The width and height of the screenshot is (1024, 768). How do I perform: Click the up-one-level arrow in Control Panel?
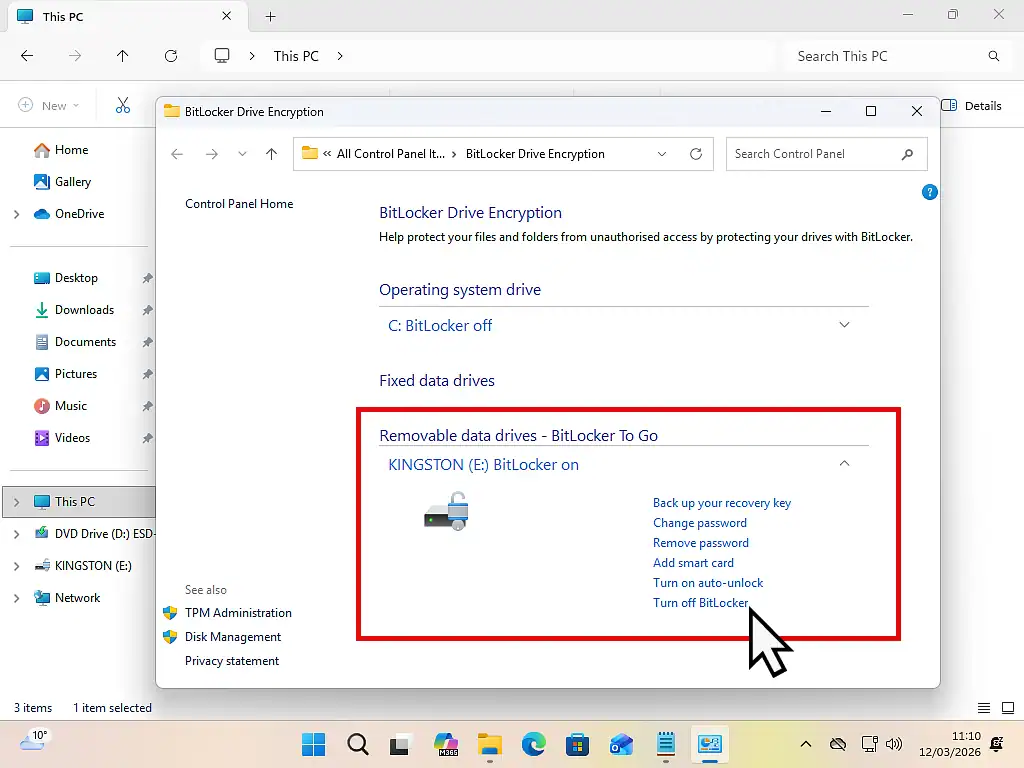[271, 154]
